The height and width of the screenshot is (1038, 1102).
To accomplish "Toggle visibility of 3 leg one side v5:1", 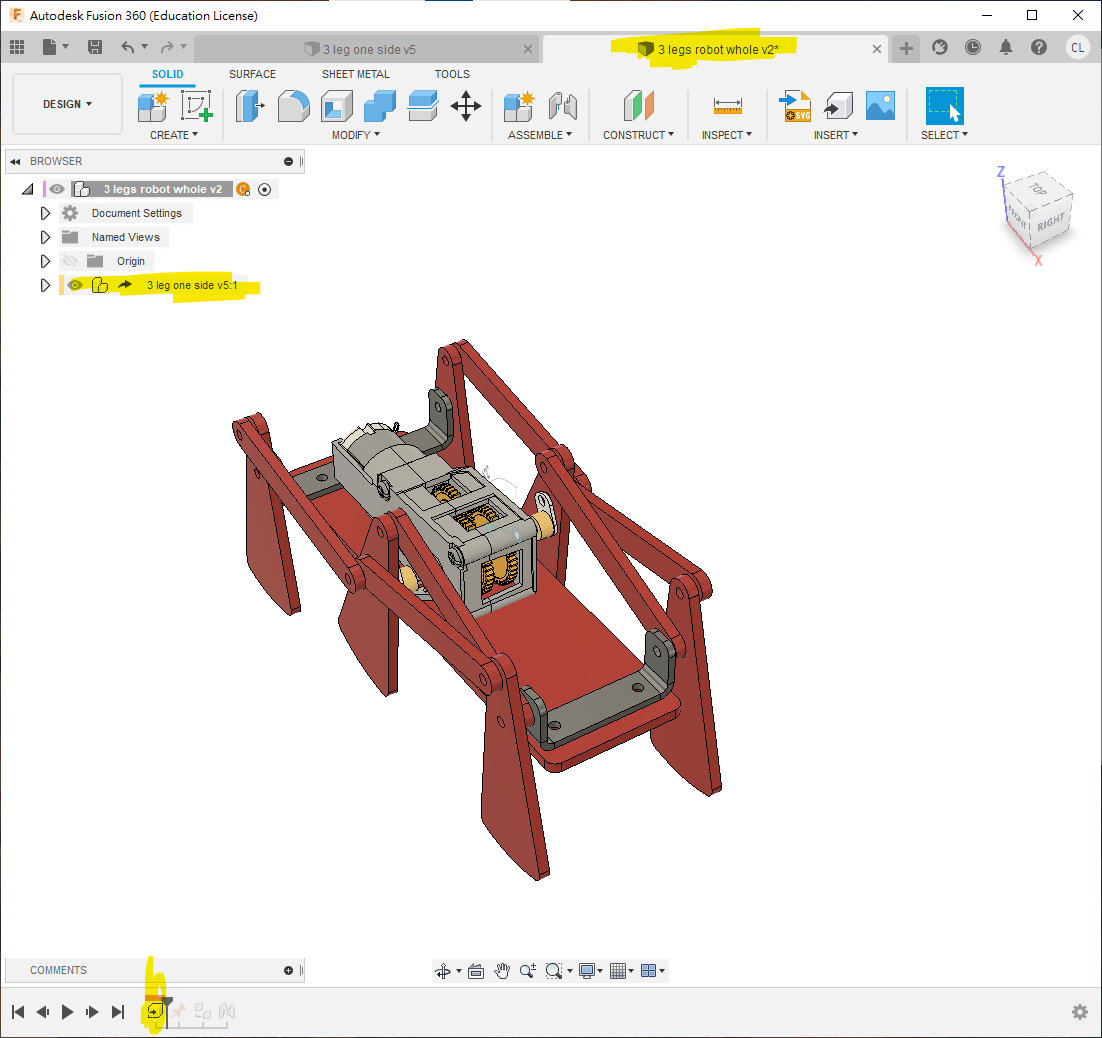I will tap(75, 285).
